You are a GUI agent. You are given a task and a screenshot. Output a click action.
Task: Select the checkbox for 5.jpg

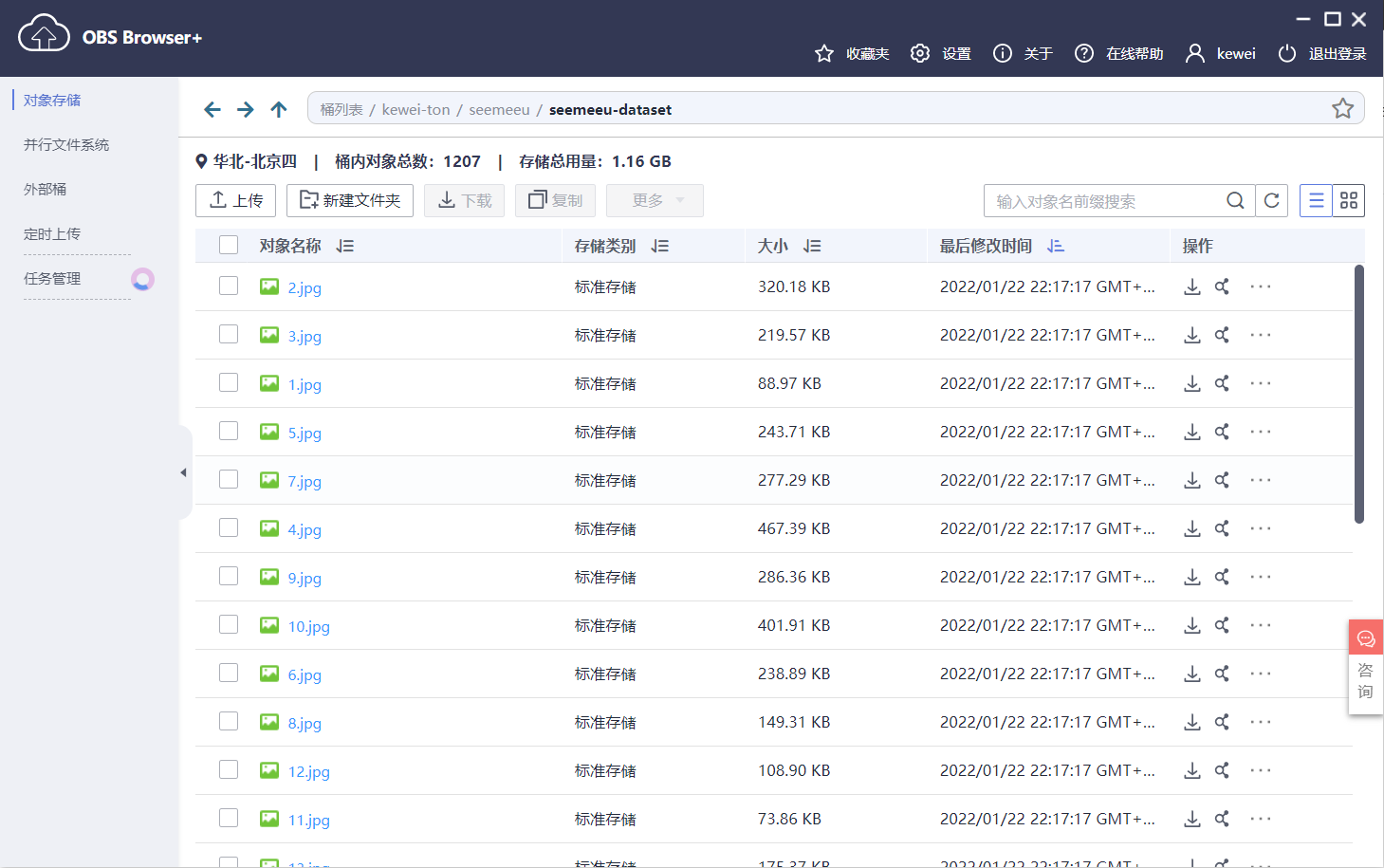[x=229, y=431]
